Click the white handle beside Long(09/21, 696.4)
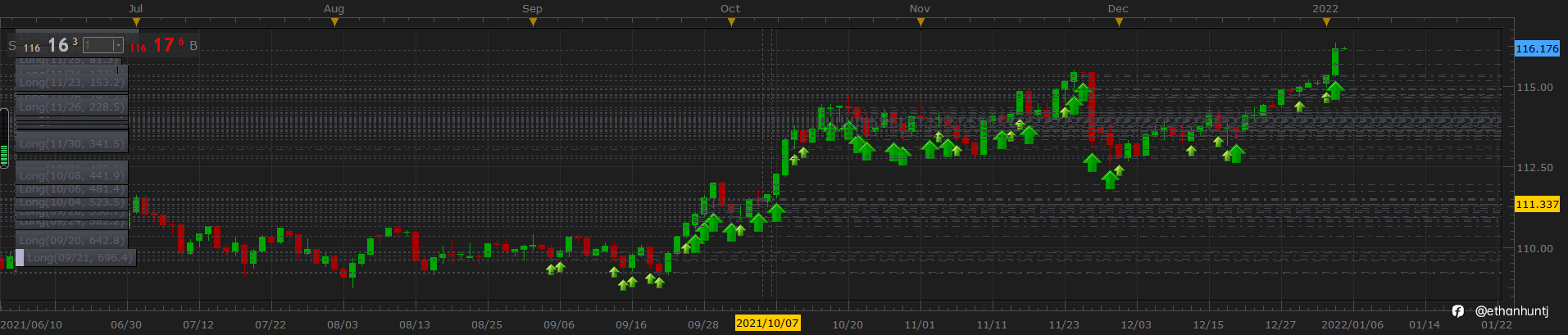The width and height of the screenshot is (1568, 335). [x=20, y=257]
